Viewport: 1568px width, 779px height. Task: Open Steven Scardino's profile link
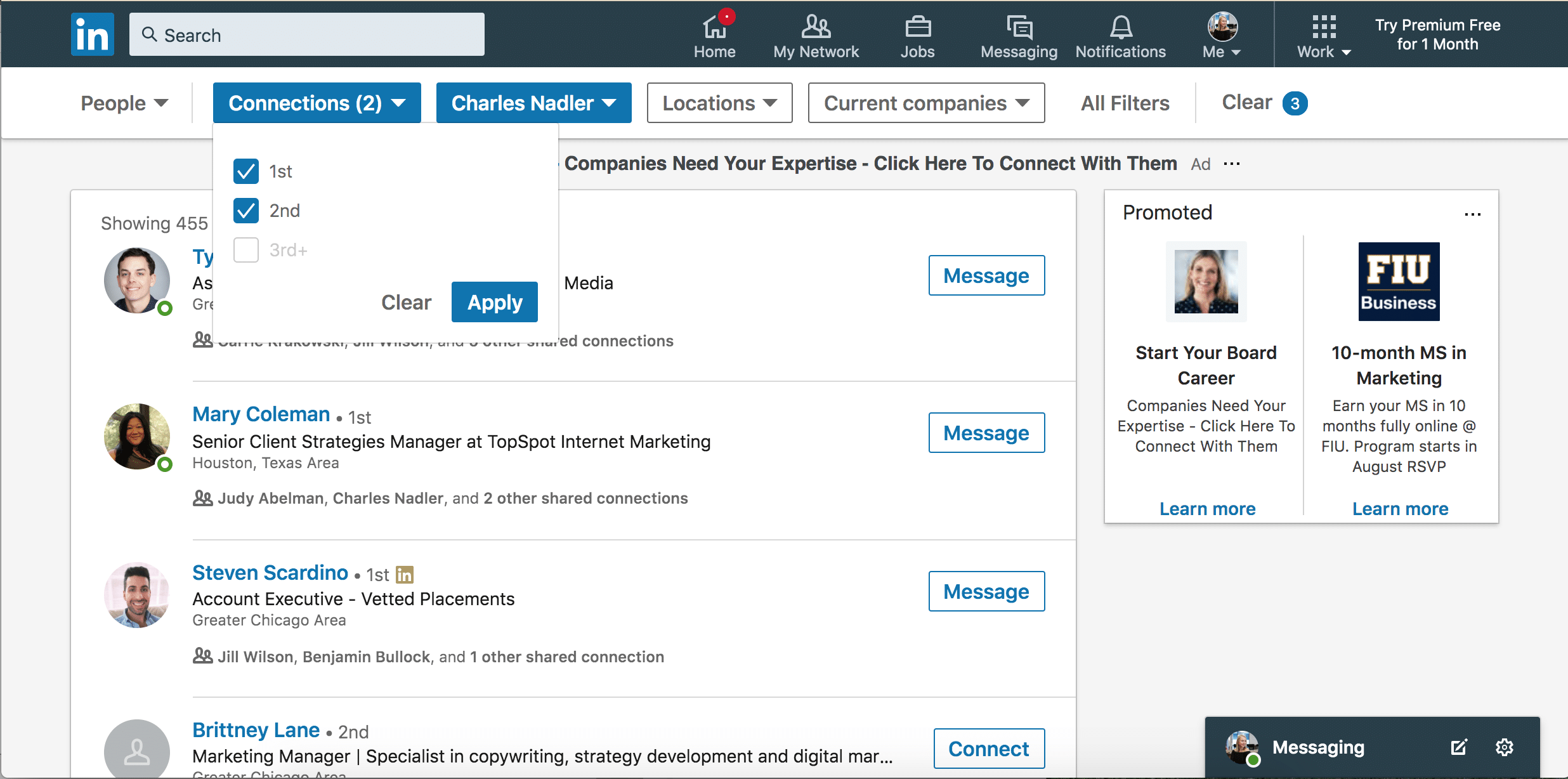[x=270, y=573]
